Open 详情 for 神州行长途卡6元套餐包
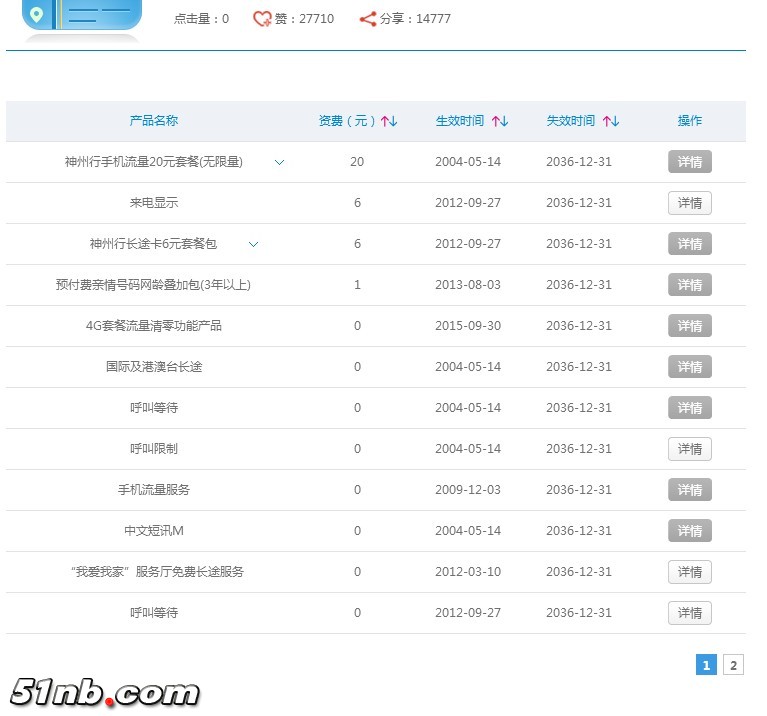 [690, 244]
